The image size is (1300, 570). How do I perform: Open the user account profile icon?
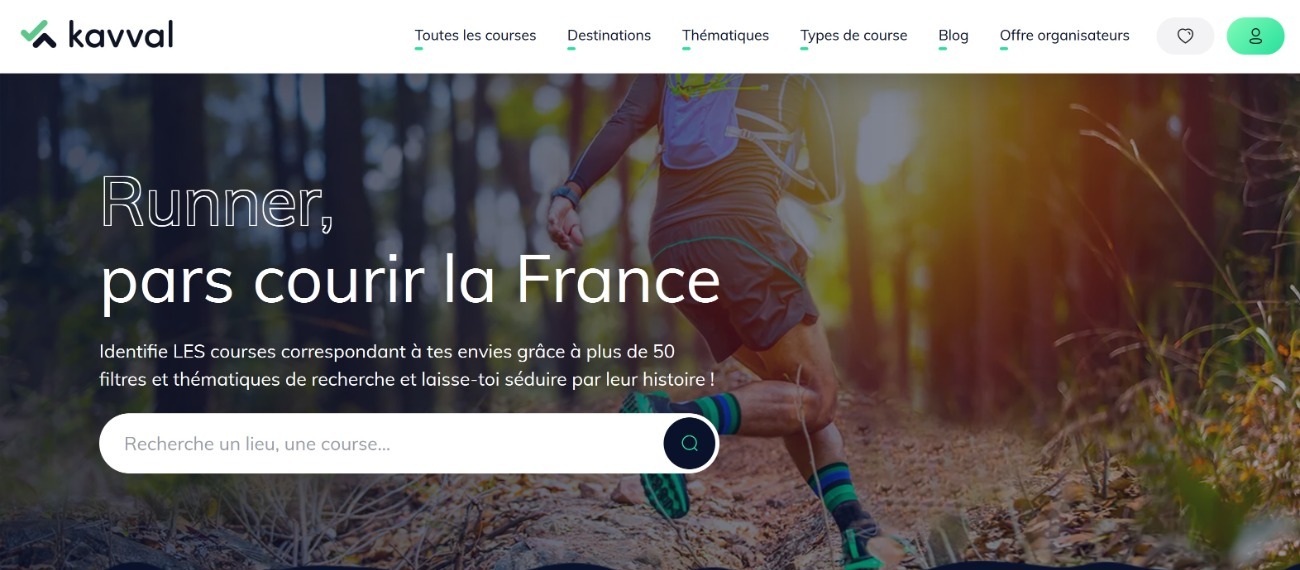coord(1255,36)
